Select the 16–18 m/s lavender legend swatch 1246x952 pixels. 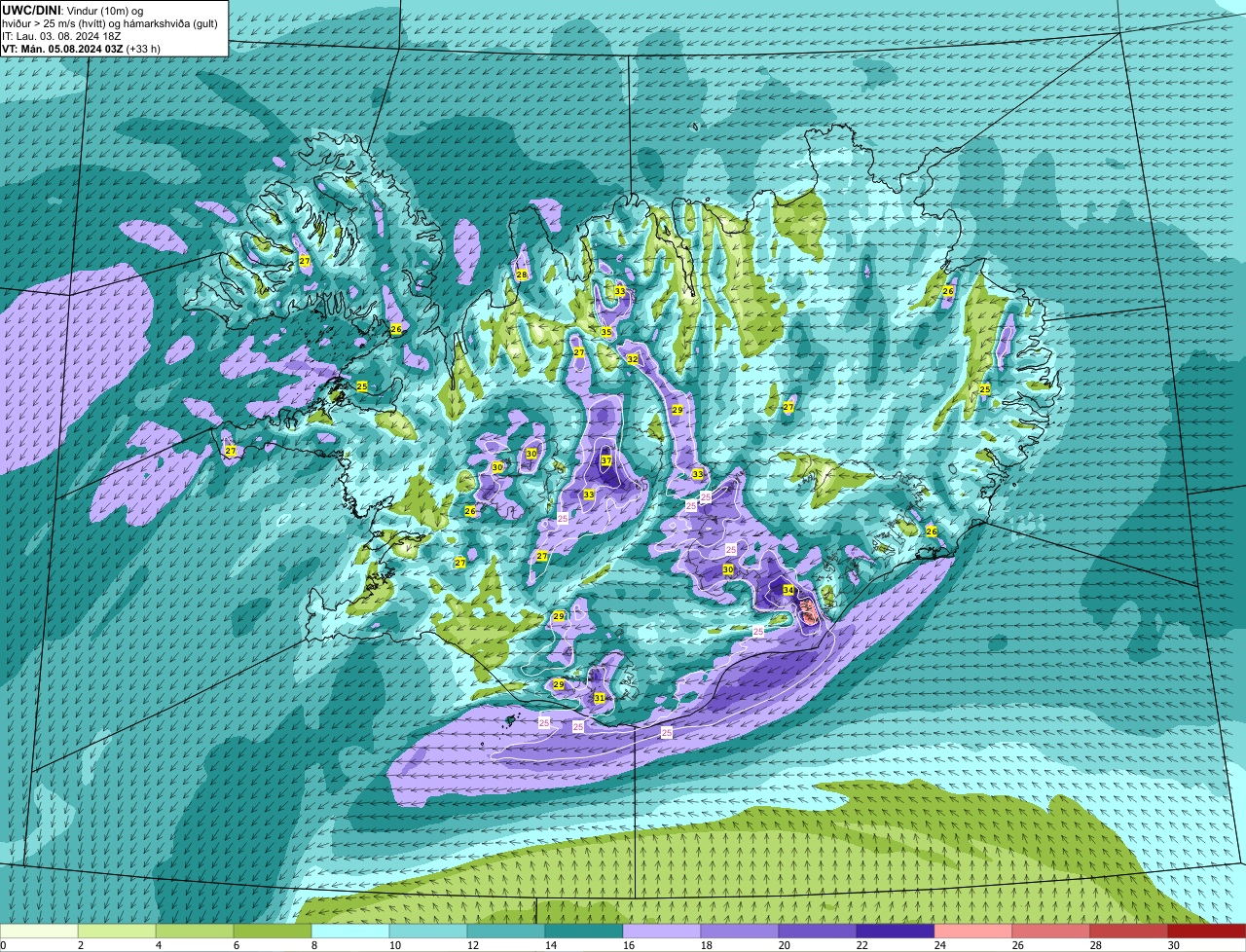coord(662,932)
